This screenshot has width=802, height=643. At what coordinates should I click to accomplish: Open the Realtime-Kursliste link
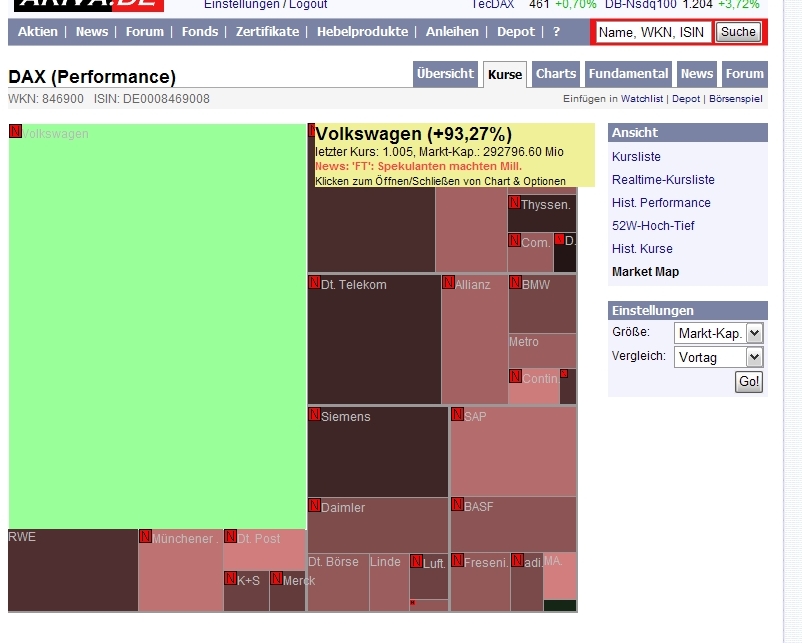[x=663, y=180]
